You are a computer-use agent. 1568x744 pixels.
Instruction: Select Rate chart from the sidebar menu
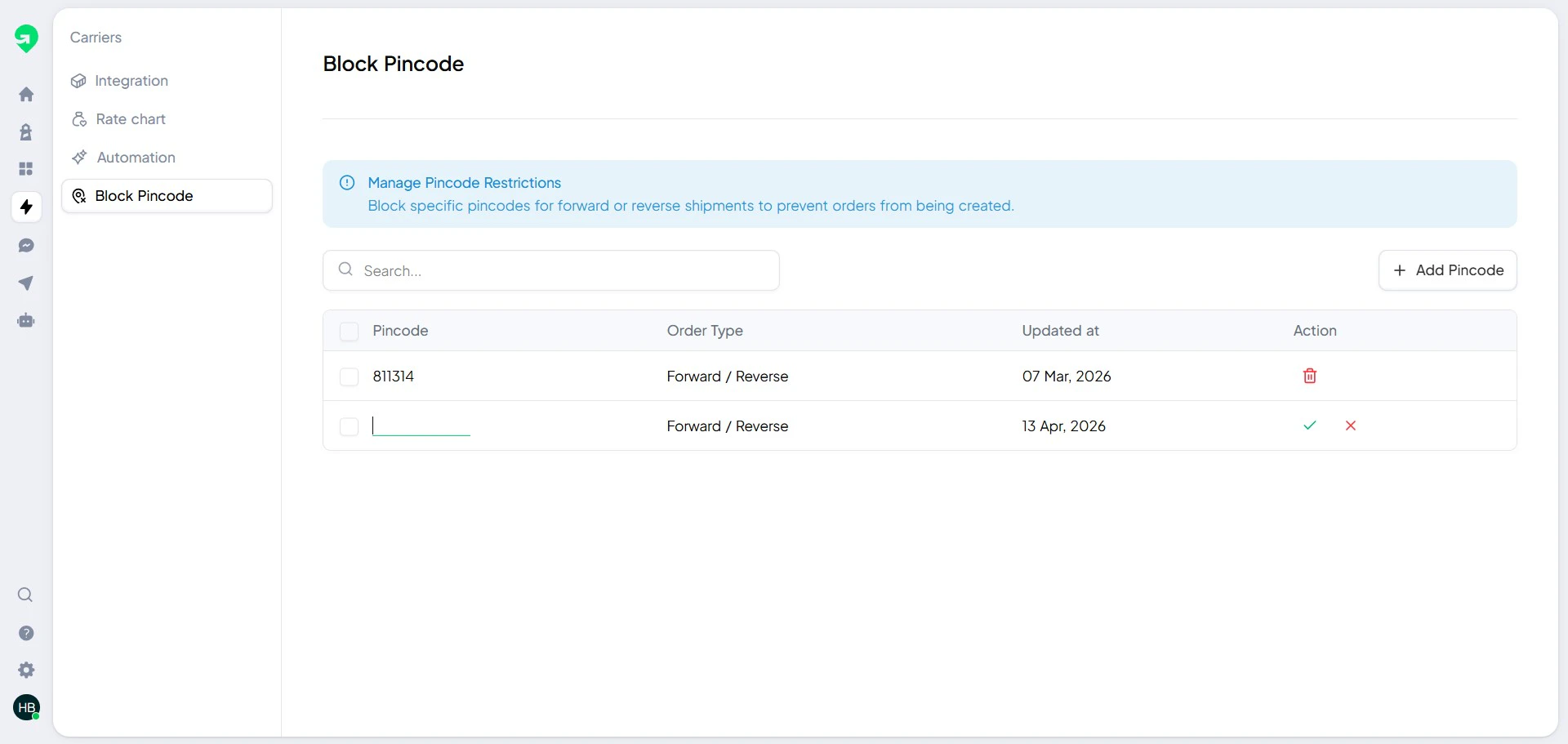129,119
